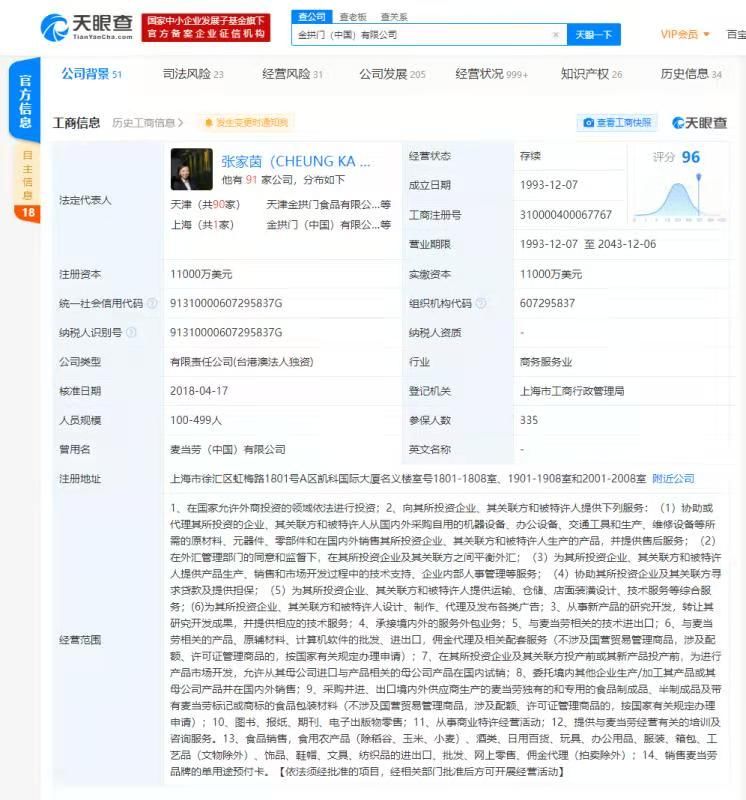Click the TianYanCha logo
This screenshot has width=746, height=800.
pyautogui.click(x=87, y=27)
